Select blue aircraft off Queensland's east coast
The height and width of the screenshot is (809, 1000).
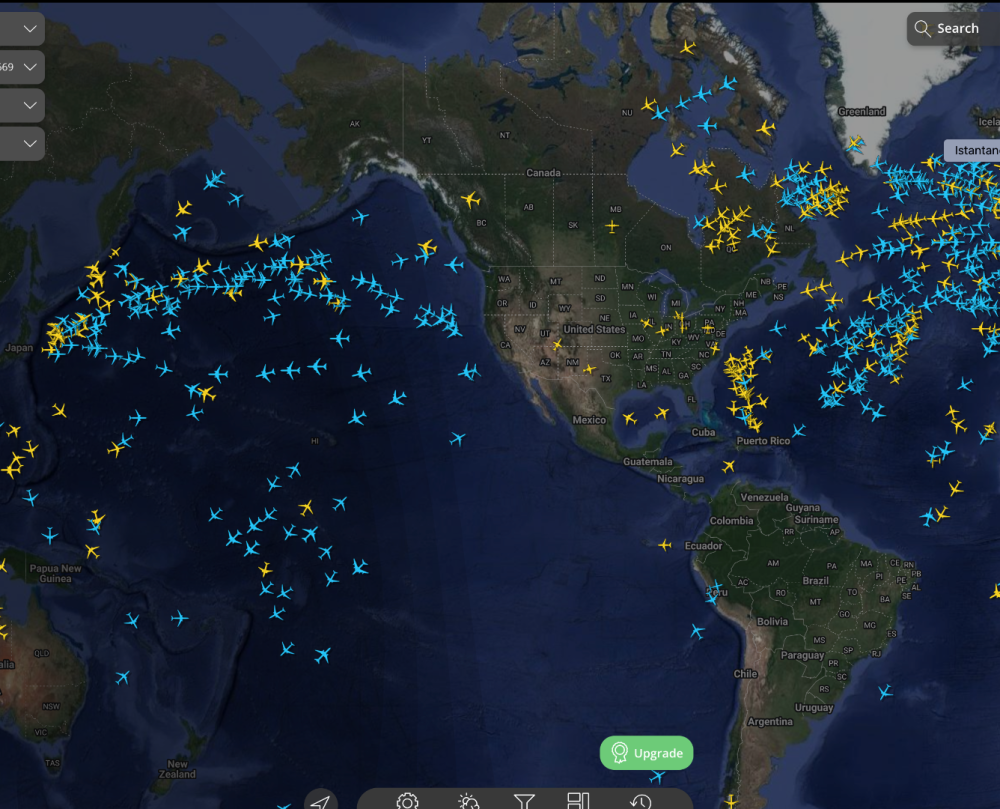pyautogui.click(x=123, y=677)
